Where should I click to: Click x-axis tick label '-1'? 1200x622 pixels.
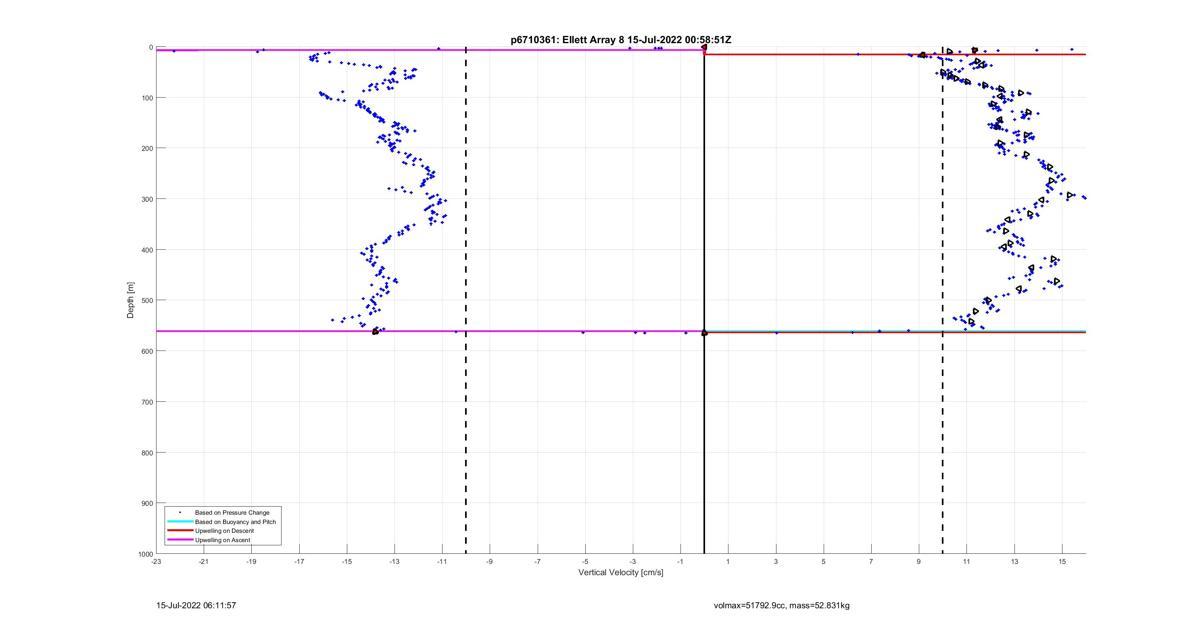tap(680, 562)
